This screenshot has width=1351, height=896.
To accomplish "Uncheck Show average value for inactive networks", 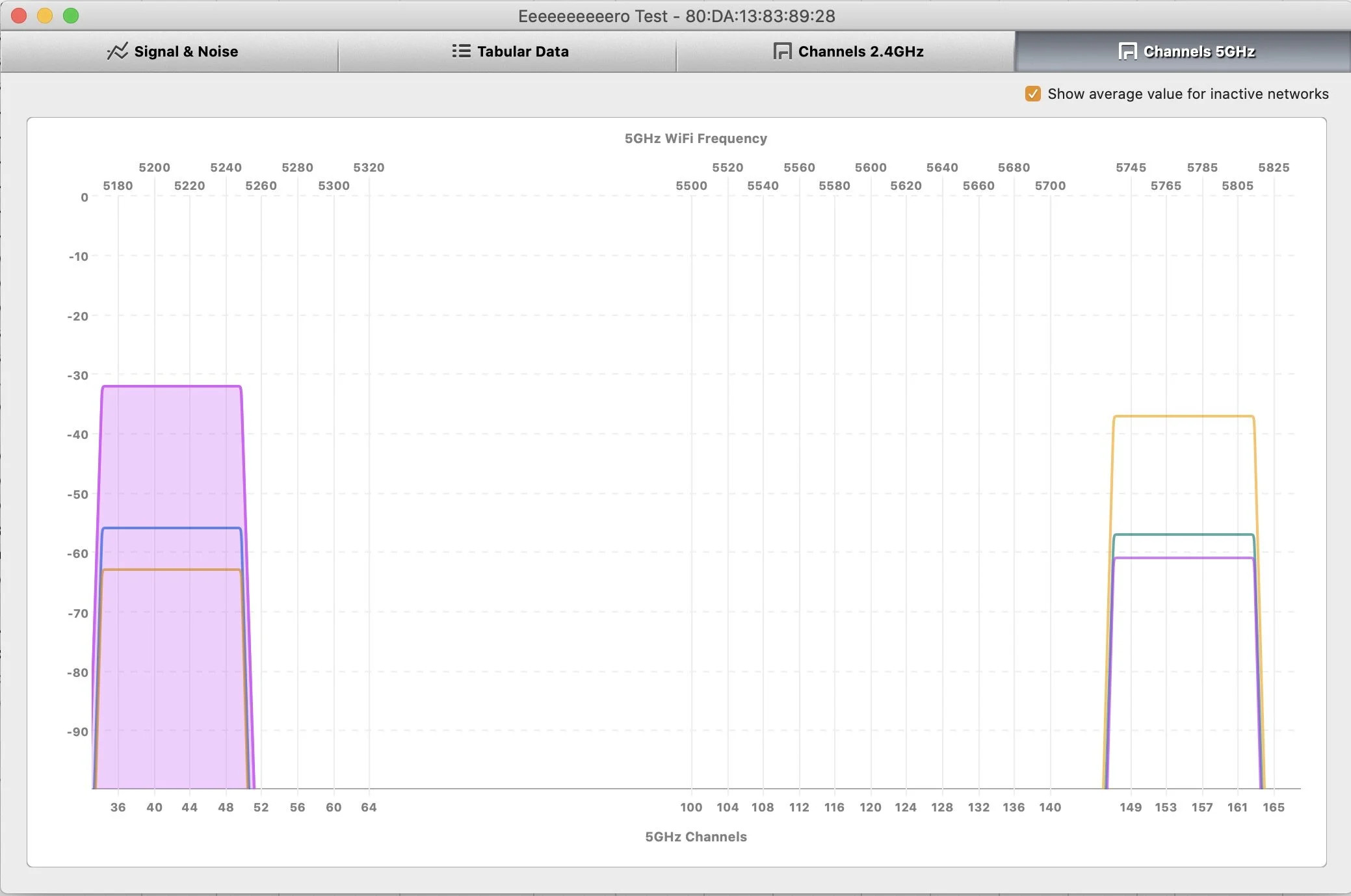I will [1032, 94].
